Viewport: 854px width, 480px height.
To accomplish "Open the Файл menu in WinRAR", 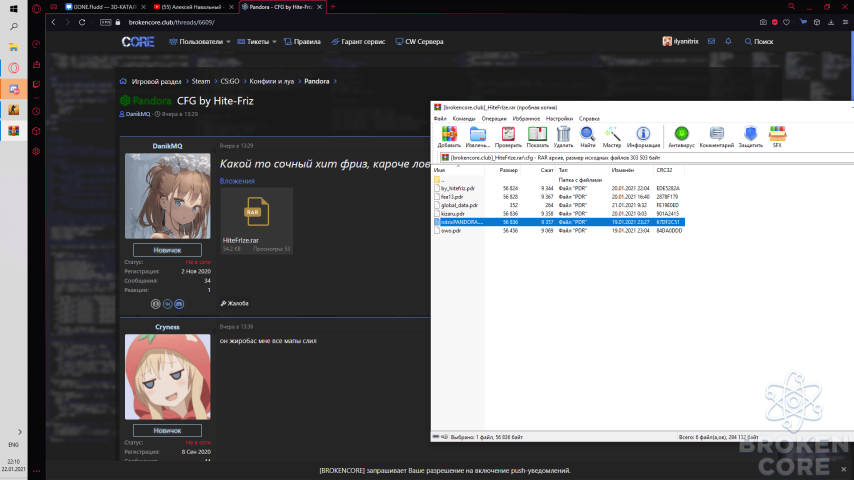I will (440, 118).
